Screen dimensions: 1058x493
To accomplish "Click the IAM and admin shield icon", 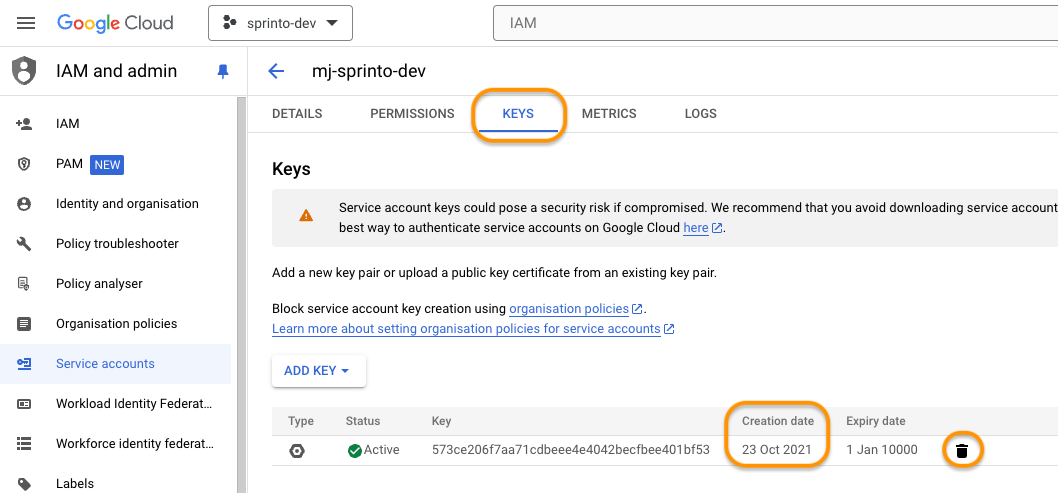I will pyautogui.click(x=24, y=71).
